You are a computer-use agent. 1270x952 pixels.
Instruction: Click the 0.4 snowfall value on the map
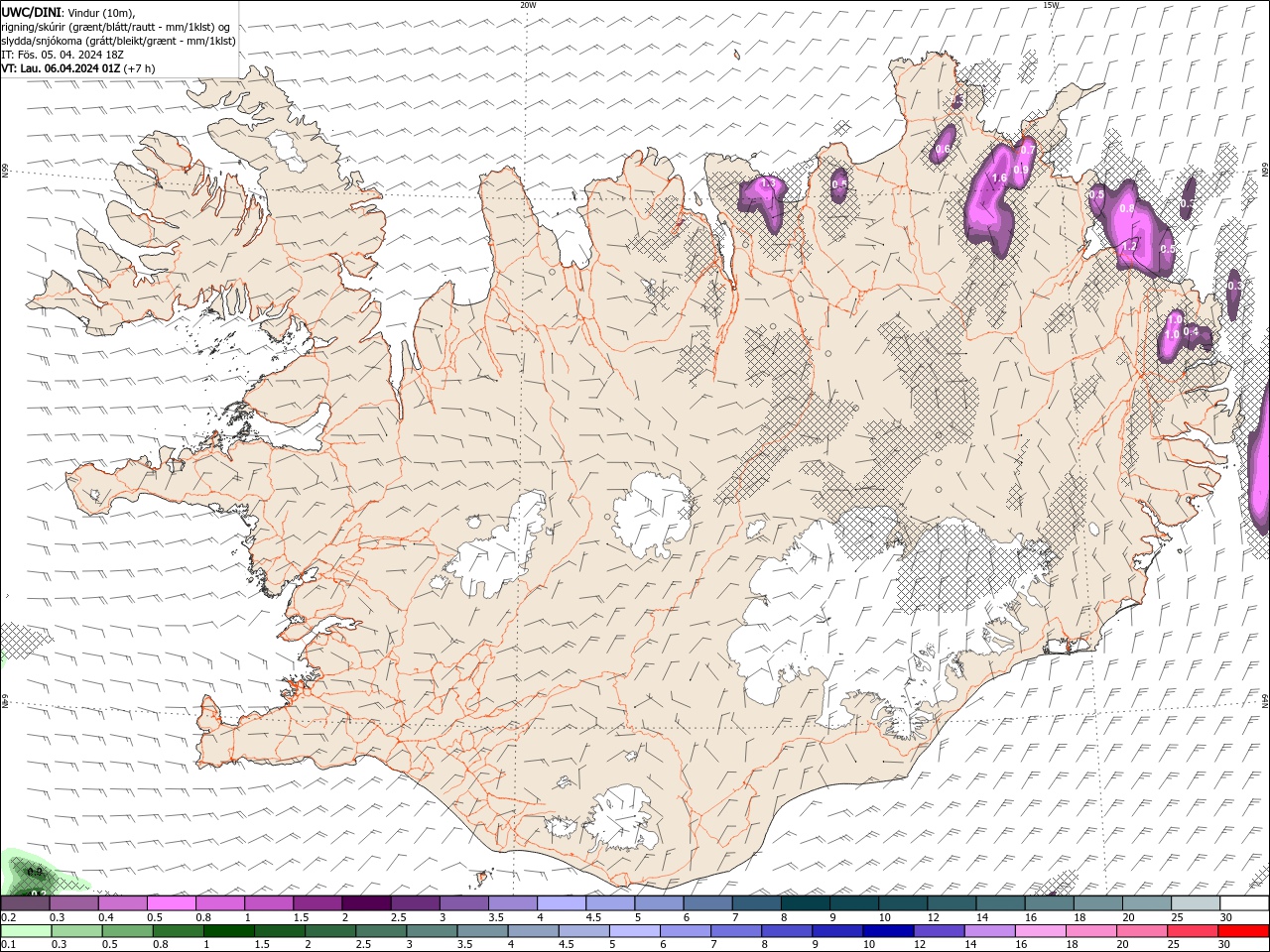[x=1191, y=331]
